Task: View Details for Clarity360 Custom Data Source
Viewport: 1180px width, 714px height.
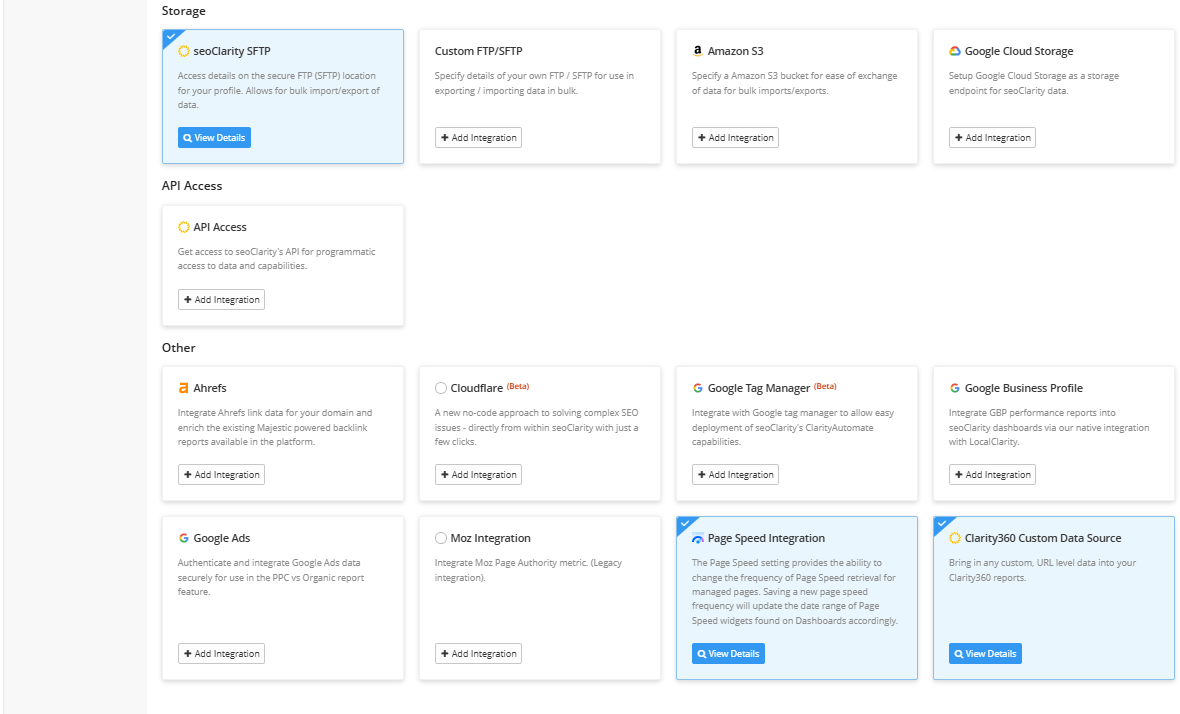Action: (985, 654)
